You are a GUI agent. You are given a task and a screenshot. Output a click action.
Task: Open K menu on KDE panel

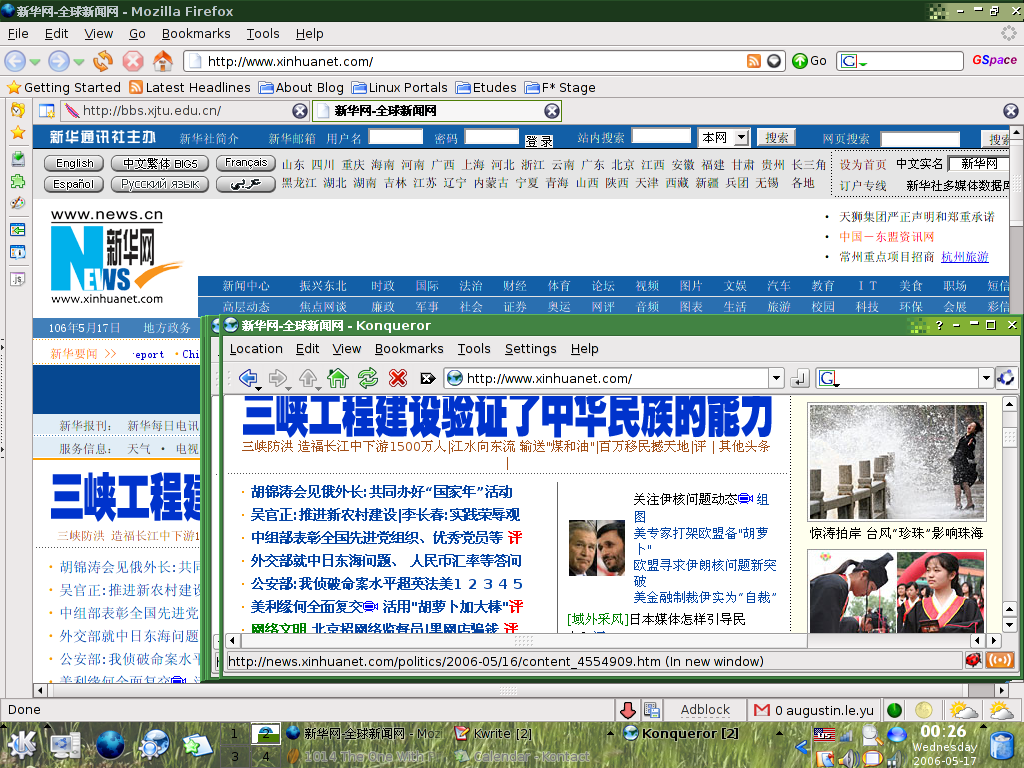click(x=22, y=744)
